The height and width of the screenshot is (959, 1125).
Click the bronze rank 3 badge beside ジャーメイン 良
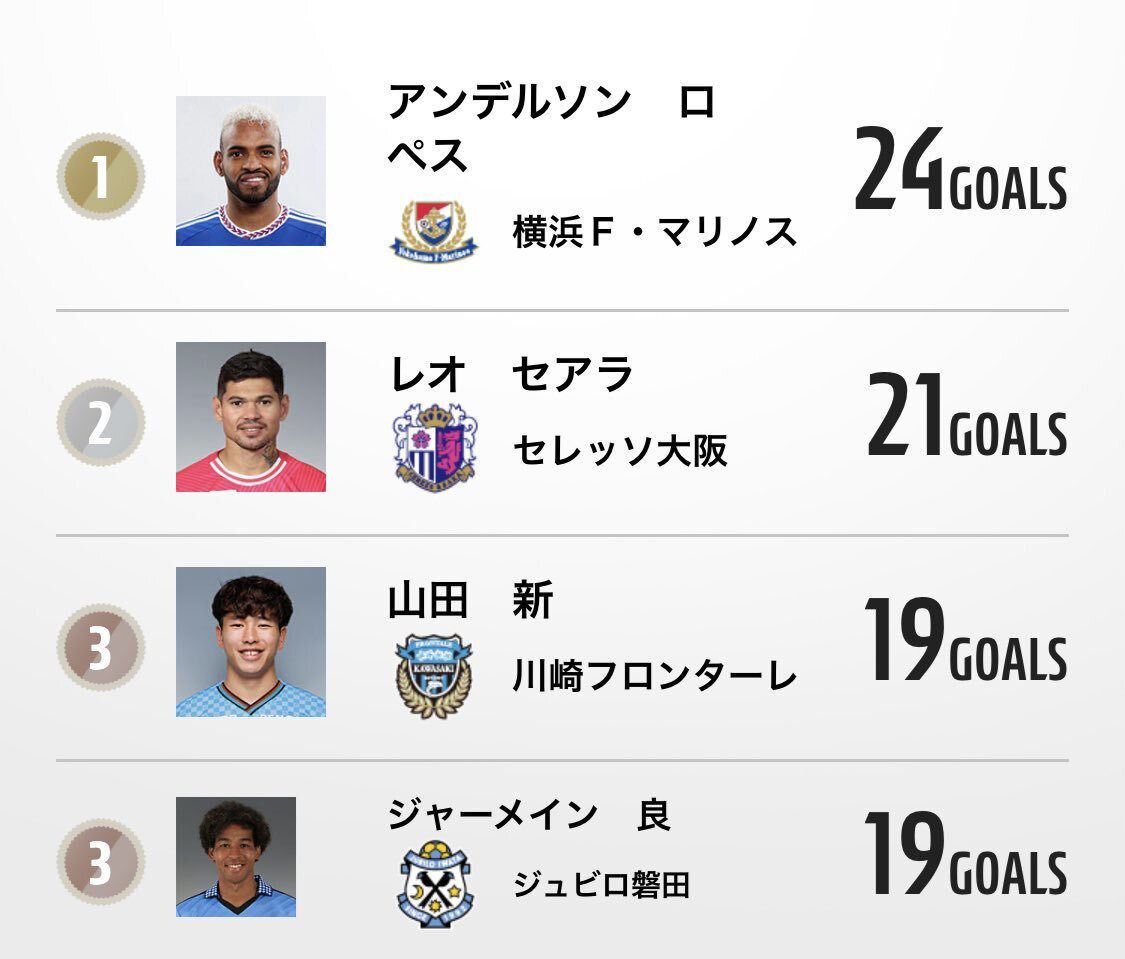tap(101, 861)
